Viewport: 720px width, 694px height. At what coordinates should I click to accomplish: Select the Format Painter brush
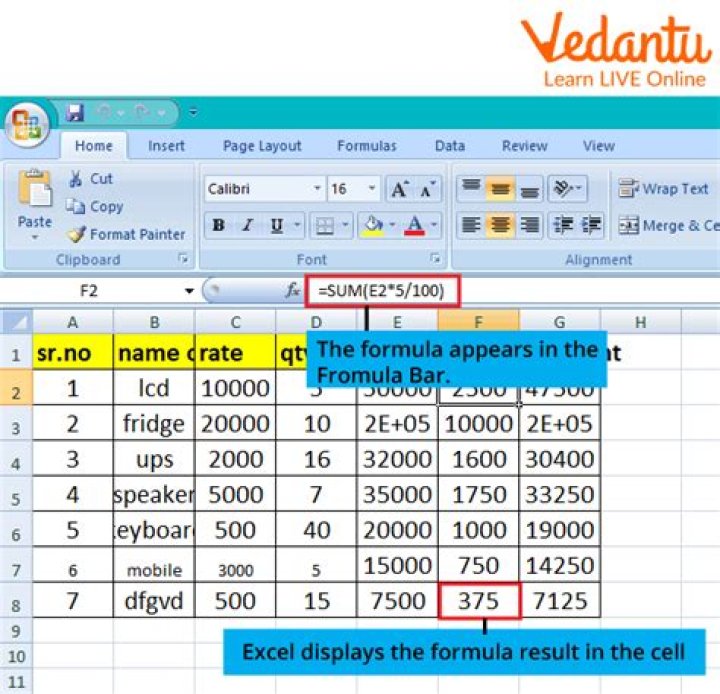coord(77,235)
